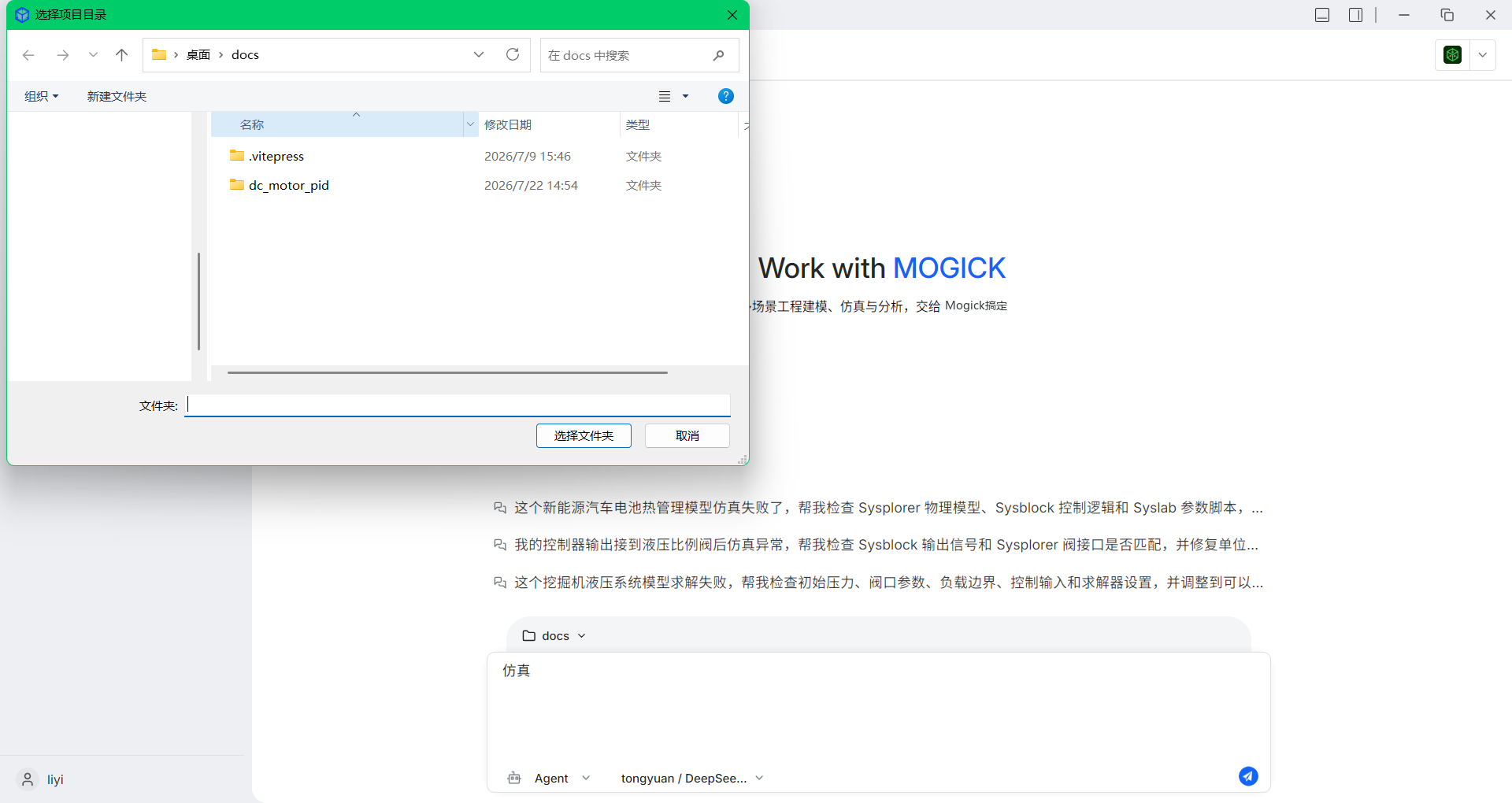Open recent locations chevron in dialog
The image size is (1512, 803).
[x=93, y=55]
